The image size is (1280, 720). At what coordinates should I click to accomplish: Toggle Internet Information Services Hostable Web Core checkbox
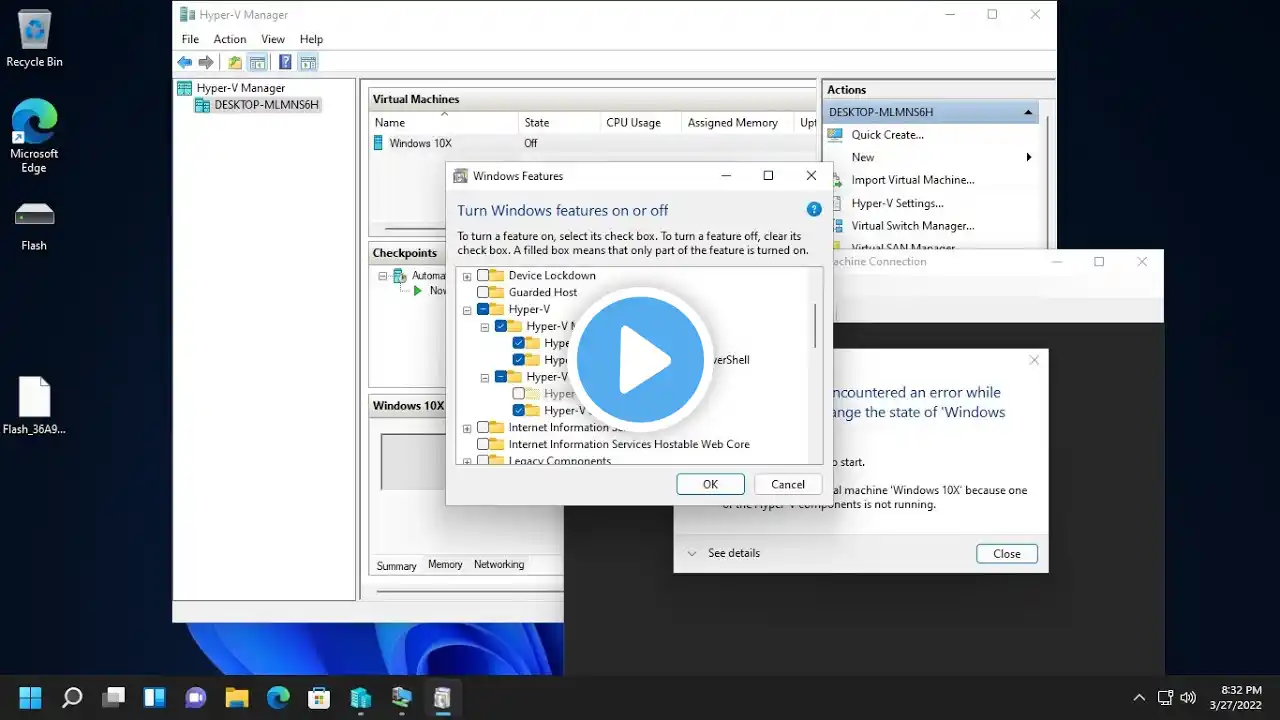(x=483, y=444)
